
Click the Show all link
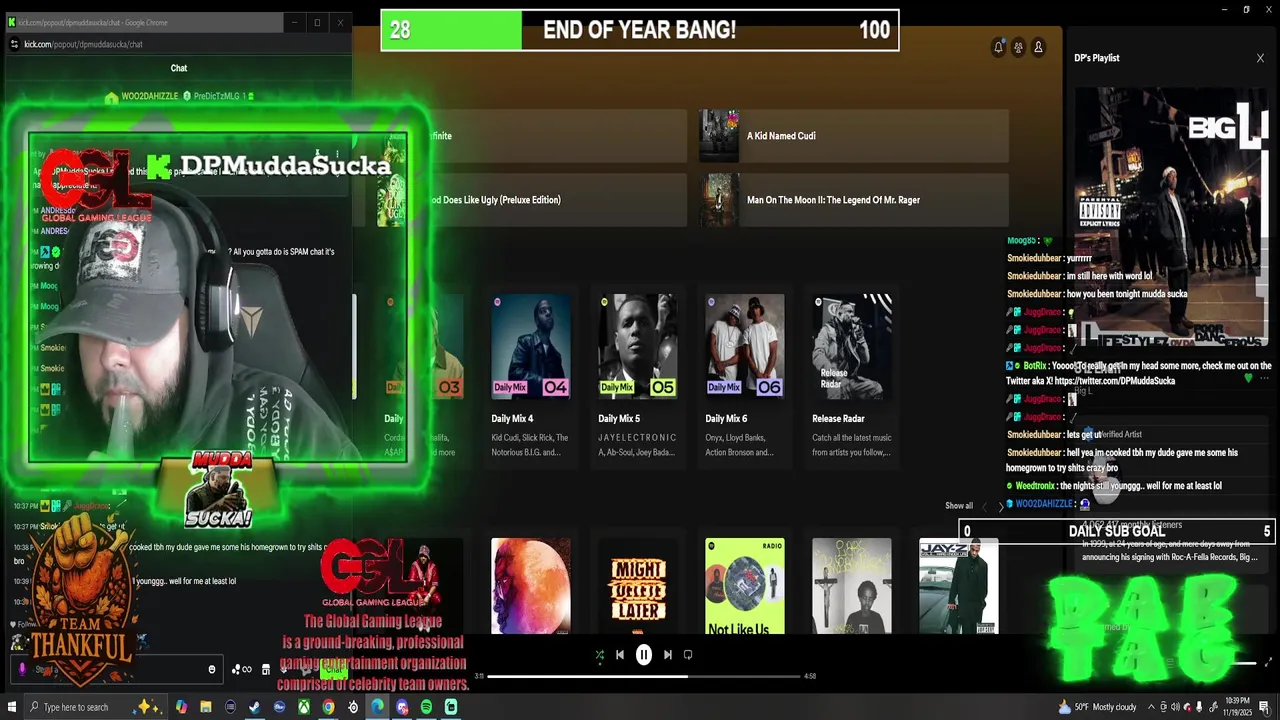pyautogui.click(x=959, y=506)
